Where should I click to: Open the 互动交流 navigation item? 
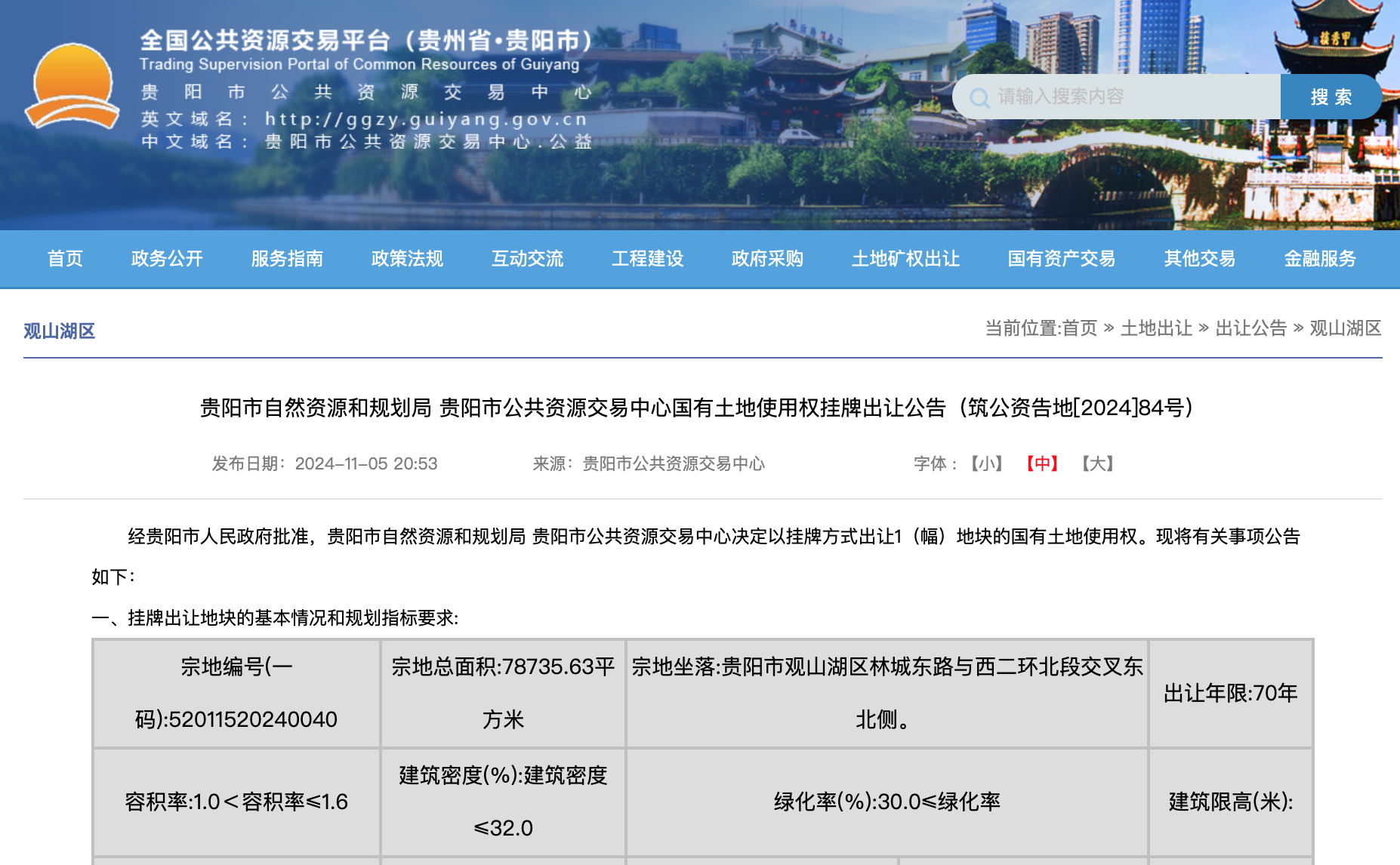pos(527,259)
